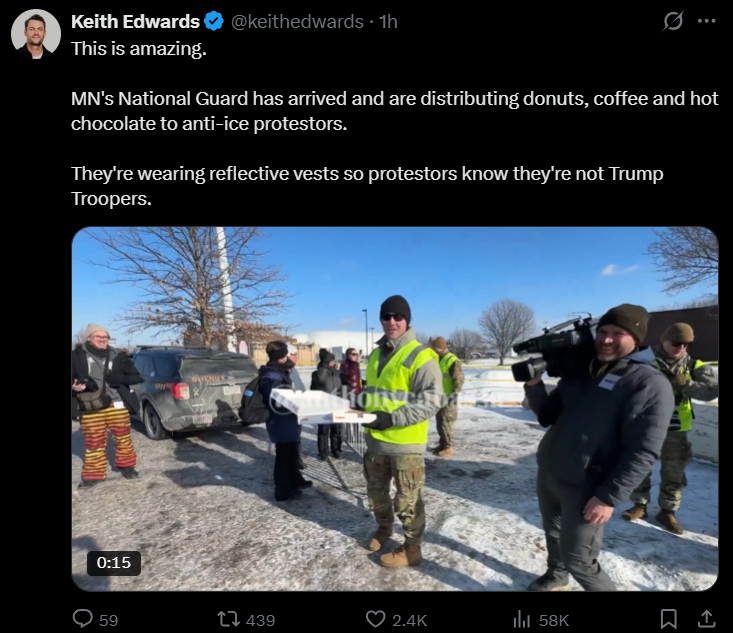
Task: Play the National Guard donuts video
Action: pyautogui.click(x=395, y=409)
